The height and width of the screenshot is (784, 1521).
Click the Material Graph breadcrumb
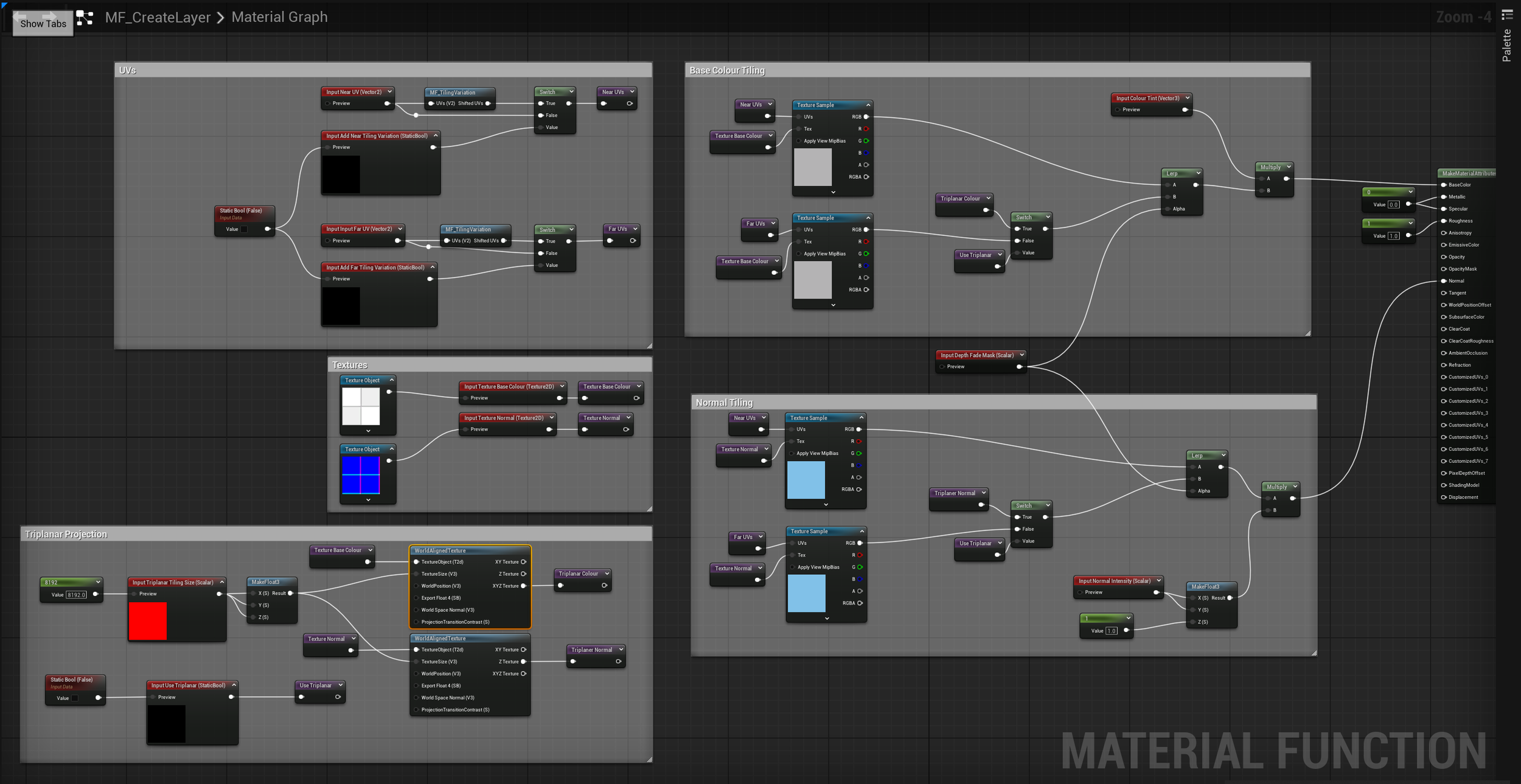click(279, 17)
